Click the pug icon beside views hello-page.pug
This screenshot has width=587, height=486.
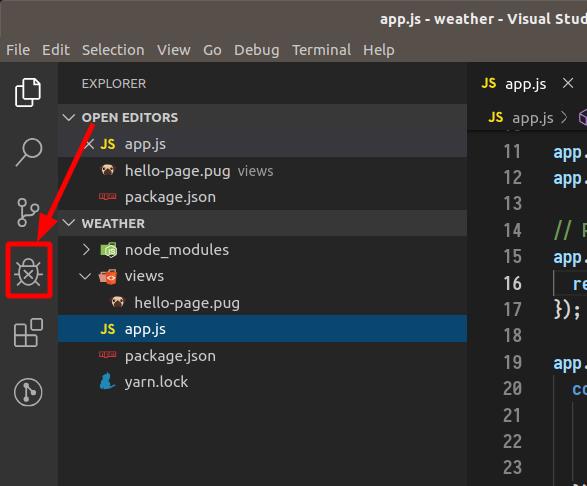(117, 302)
